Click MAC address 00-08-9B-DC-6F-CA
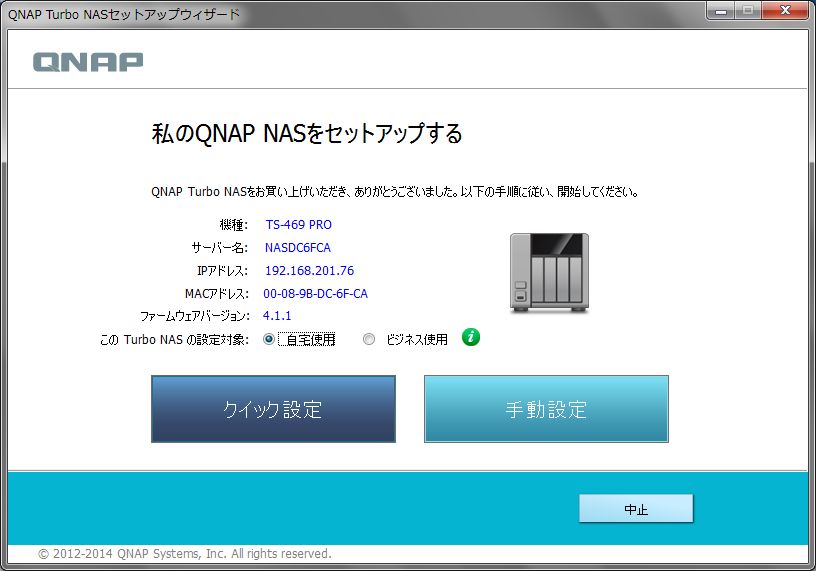Screen dimensions: 816x571 pos(315,294)
